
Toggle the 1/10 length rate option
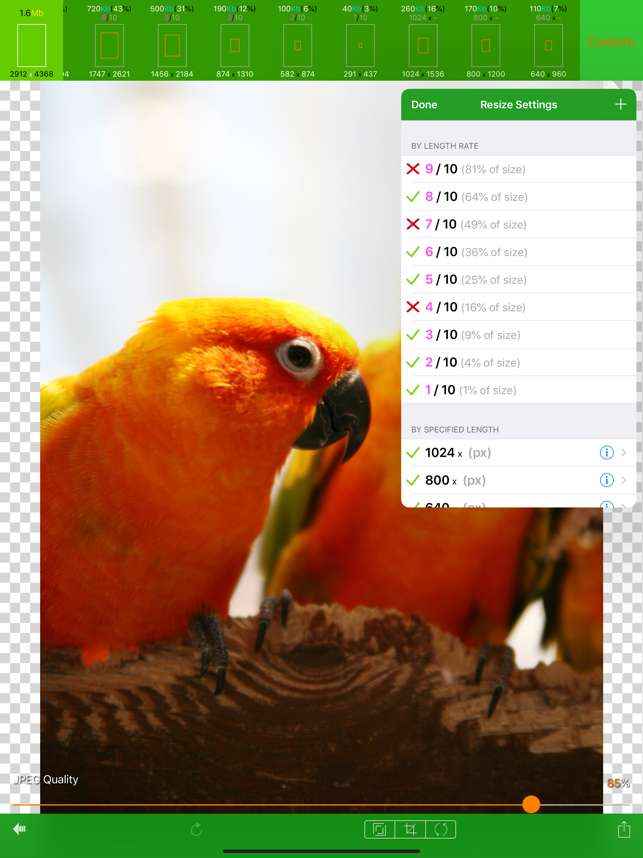click(519, 390)
